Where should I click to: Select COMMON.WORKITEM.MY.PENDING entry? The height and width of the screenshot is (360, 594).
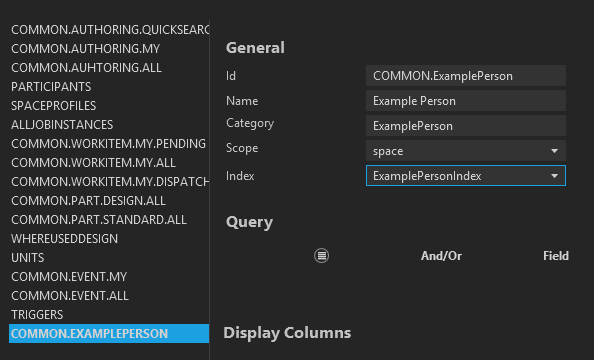[x=109, y=144]
